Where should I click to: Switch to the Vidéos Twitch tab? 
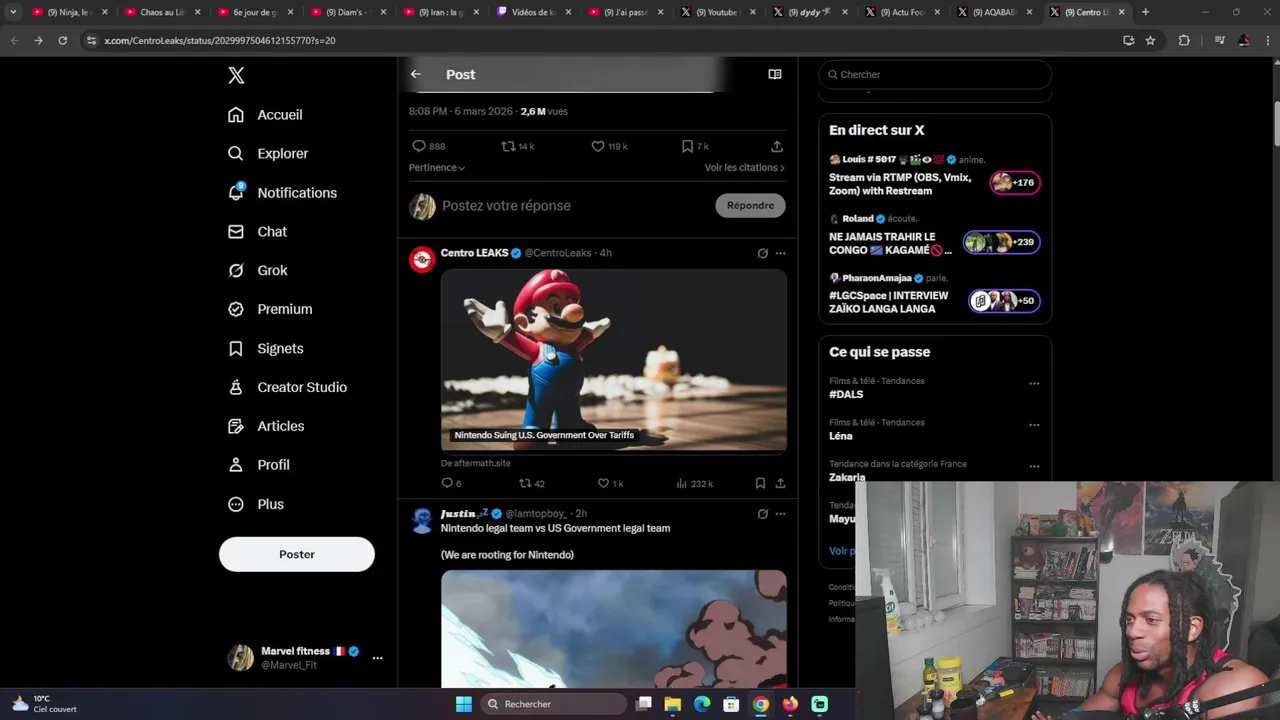pyautogui.click(x=533, y=12)
